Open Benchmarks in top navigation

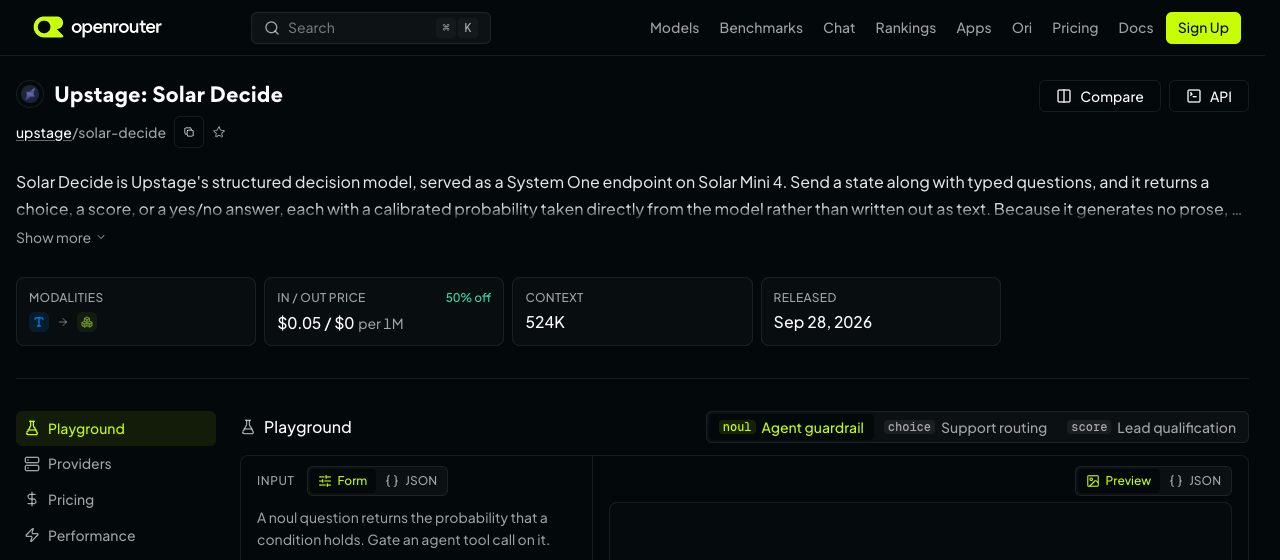[x=761, y=28]
